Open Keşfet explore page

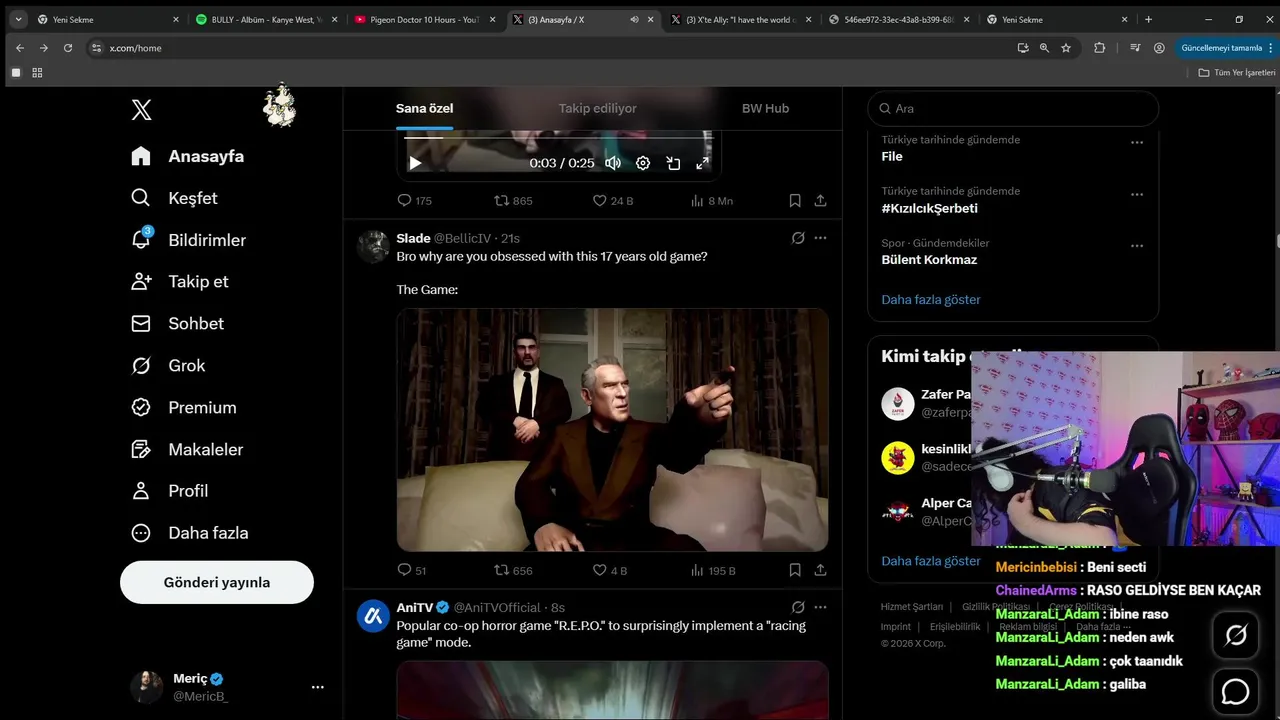tap(174, 198)
